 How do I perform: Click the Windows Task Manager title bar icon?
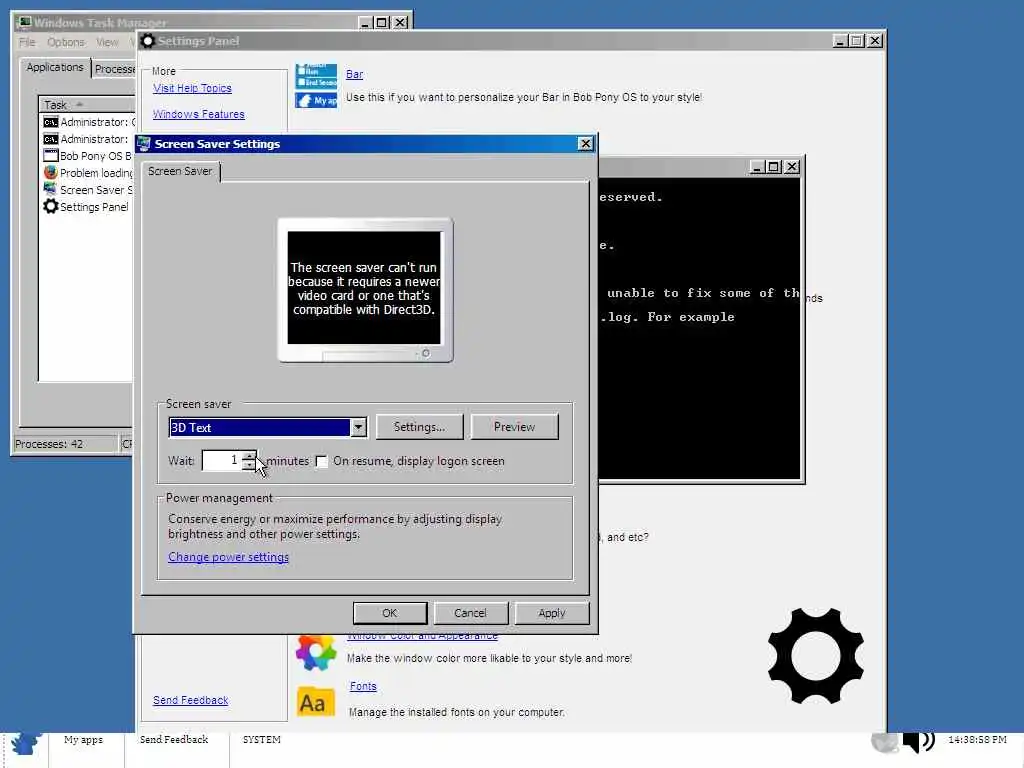[24, 23]
